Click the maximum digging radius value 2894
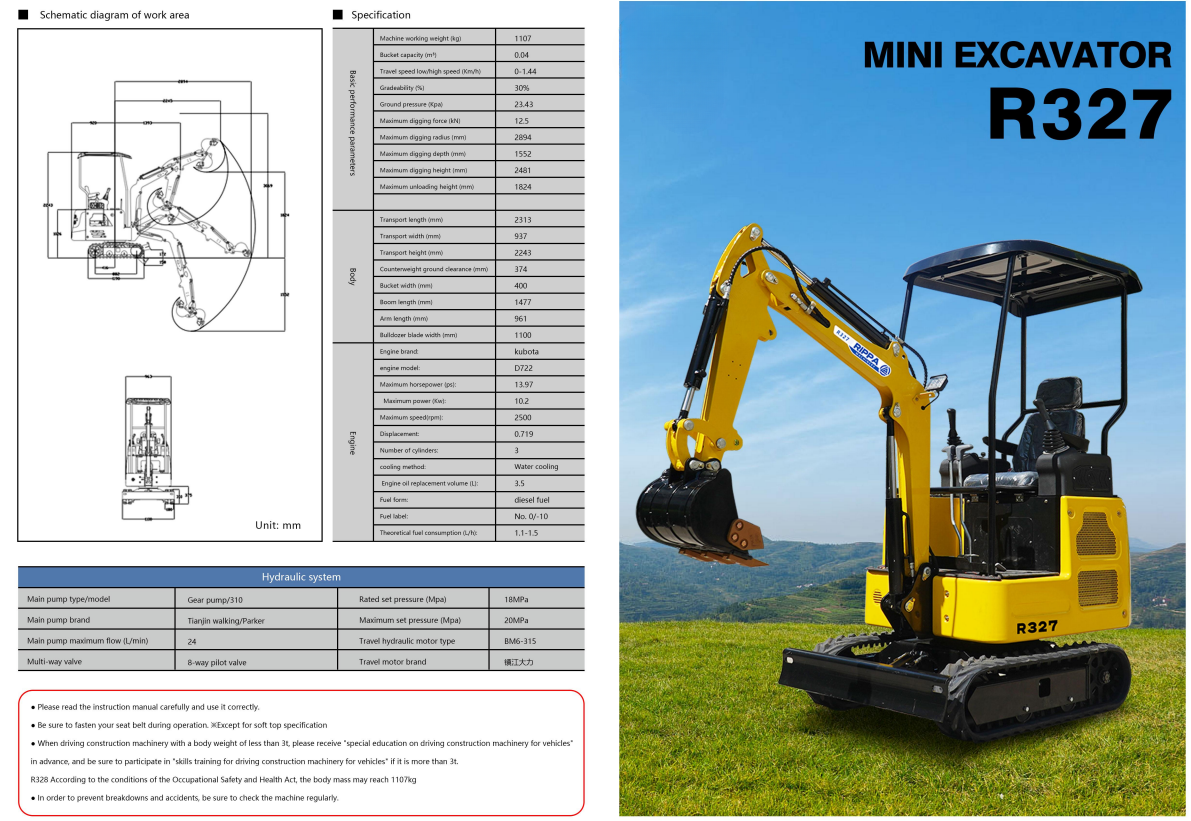This screenshot has width=1191, height=821. tap(523, 137)
